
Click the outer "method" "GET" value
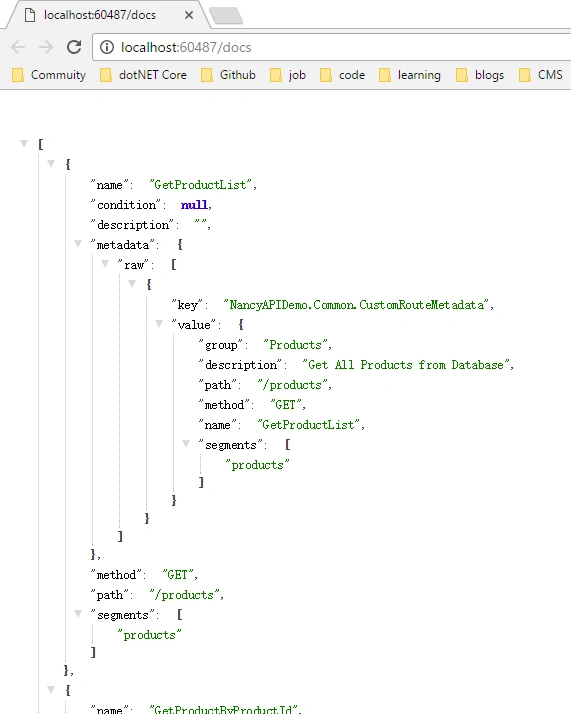180,575
